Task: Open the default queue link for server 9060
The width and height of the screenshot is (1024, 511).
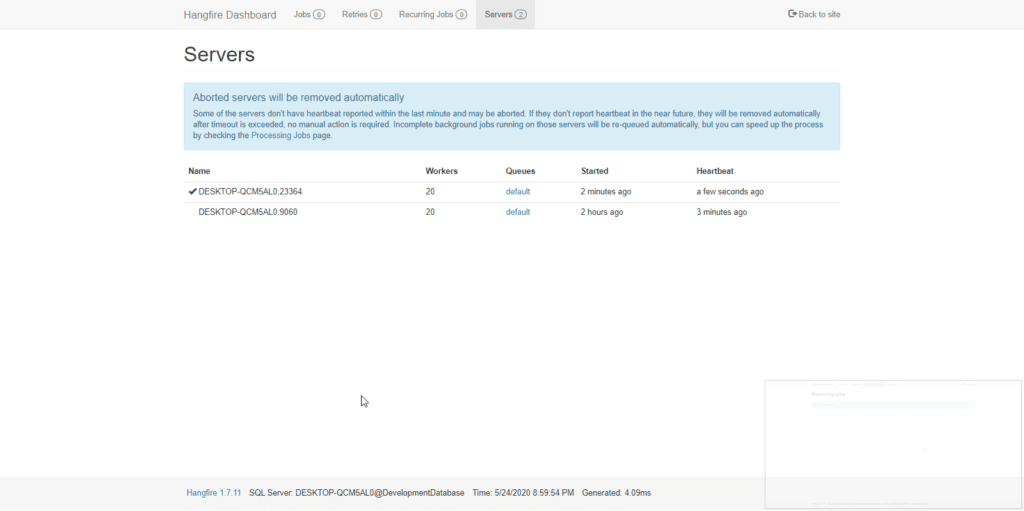Action: pos(518,212)
